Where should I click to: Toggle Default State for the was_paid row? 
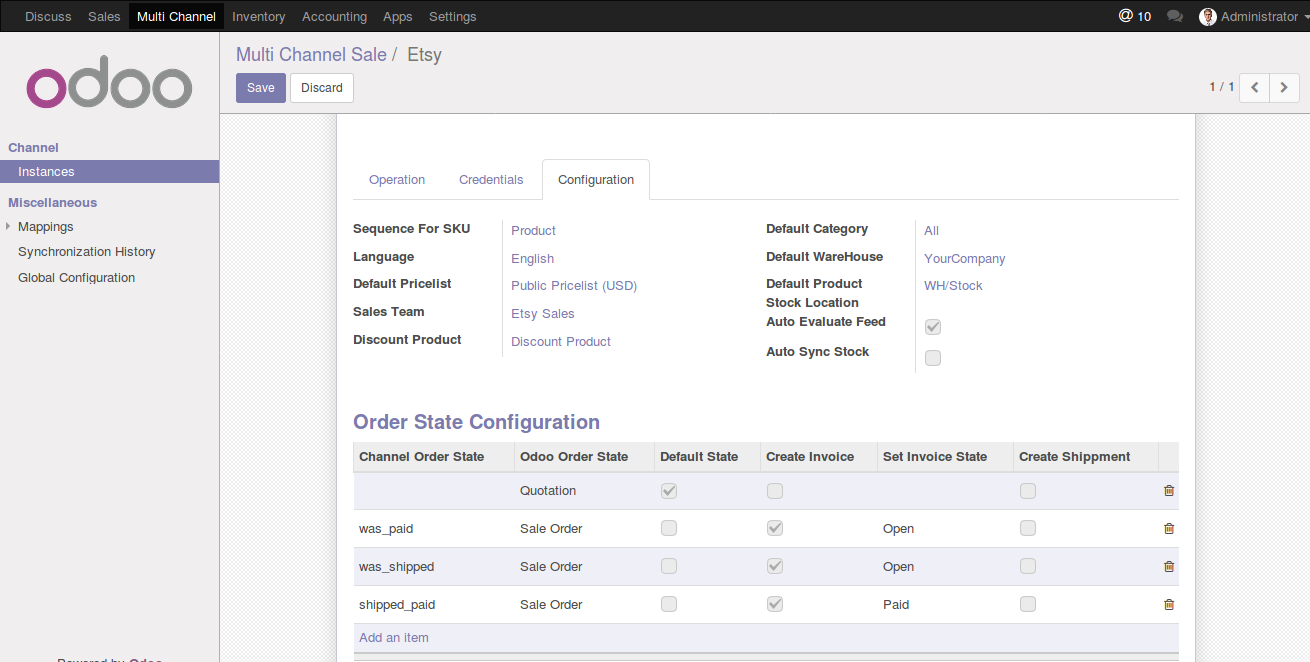669,528
